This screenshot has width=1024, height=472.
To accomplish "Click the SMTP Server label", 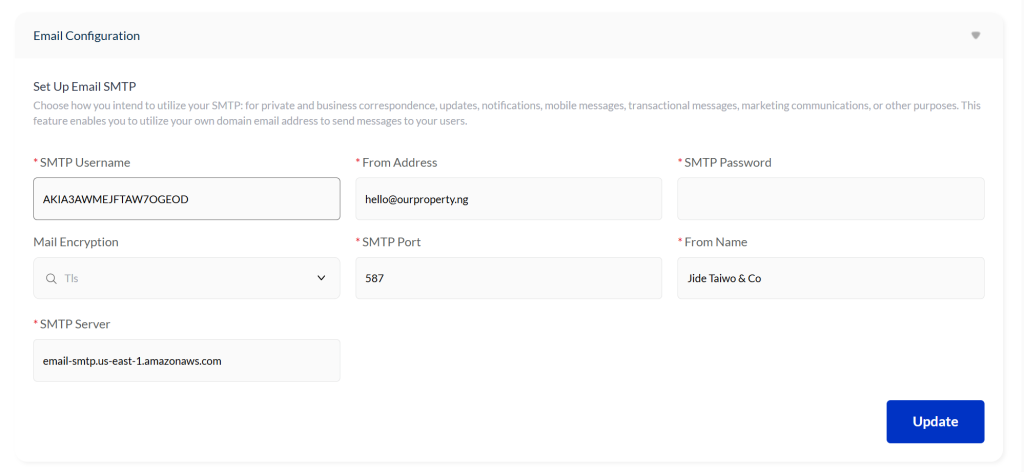I will tap(75, 324).
